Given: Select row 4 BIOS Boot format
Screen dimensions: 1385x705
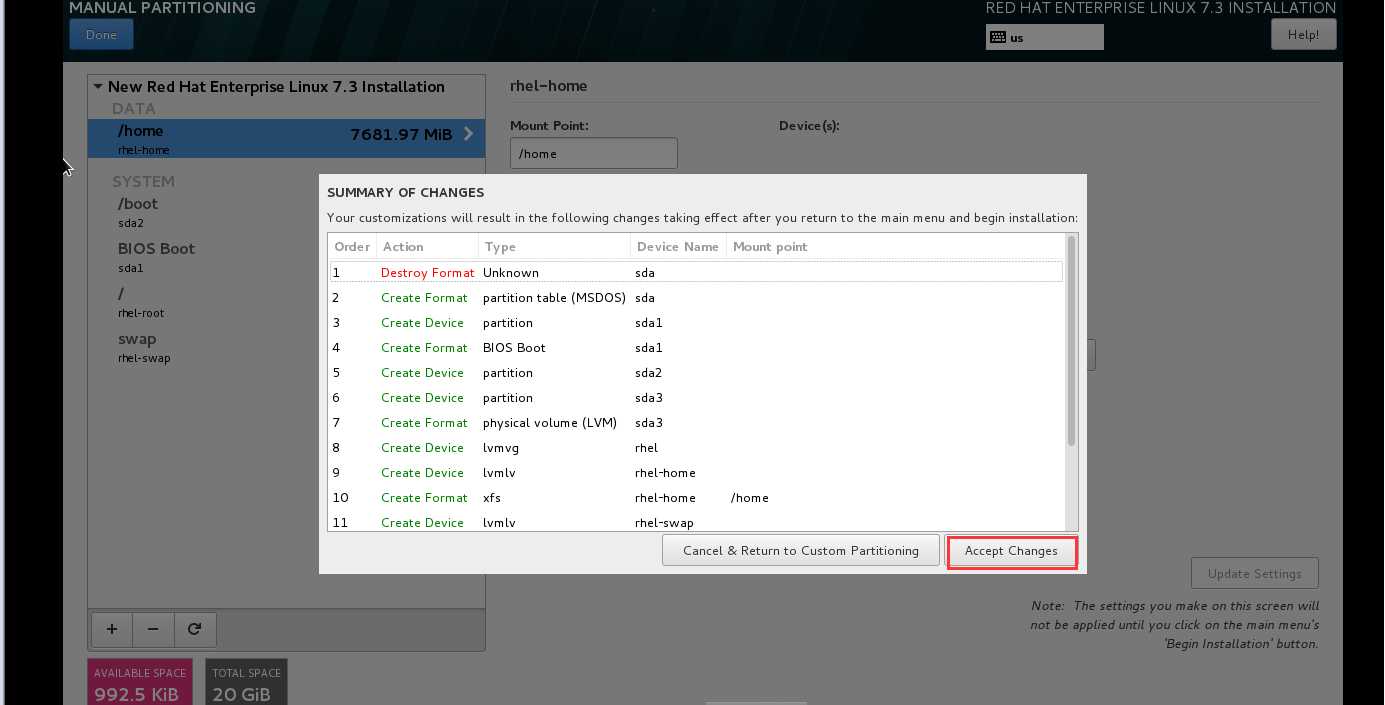Looking at the screenshot, I should (696, 348).
